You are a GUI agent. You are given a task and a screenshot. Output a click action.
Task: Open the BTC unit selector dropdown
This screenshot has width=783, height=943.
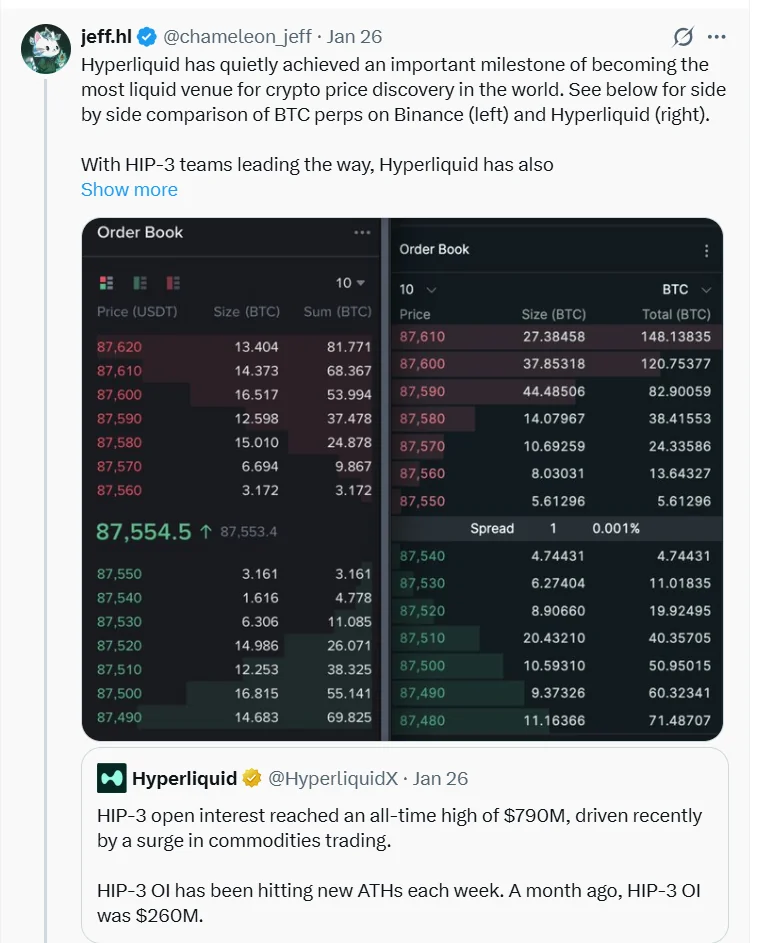pyautogui.click(x=685, y=289)
